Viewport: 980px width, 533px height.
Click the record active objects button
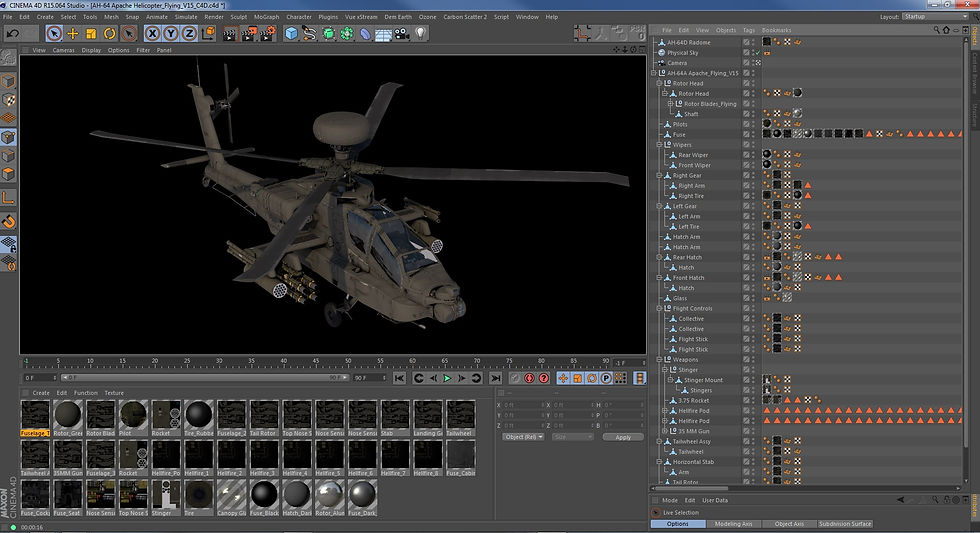tap(515, 378)
